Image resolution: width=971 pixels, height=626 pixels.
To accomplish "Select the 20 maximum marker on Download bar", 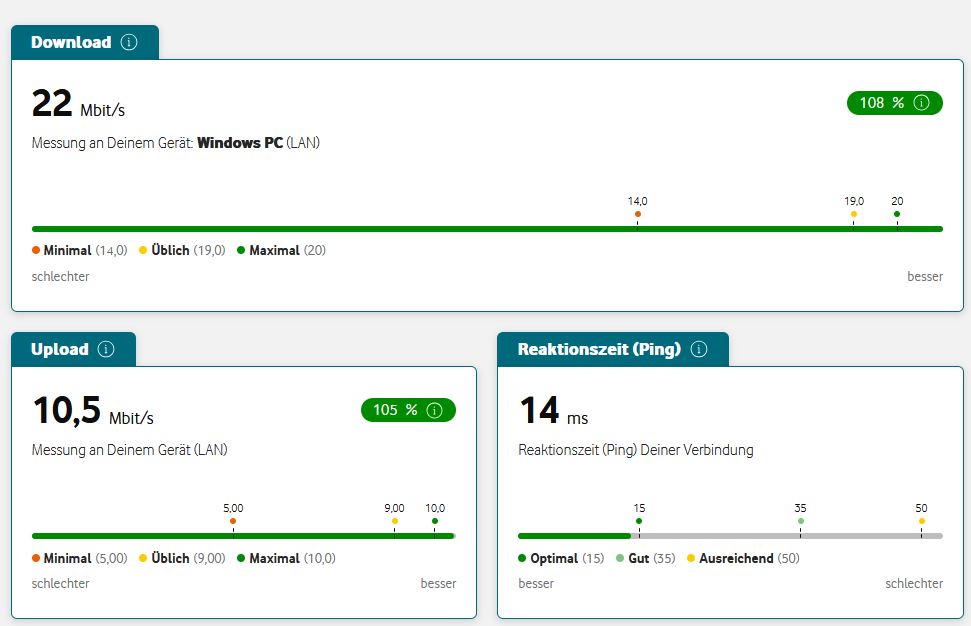I will click(x=896, y=213).
